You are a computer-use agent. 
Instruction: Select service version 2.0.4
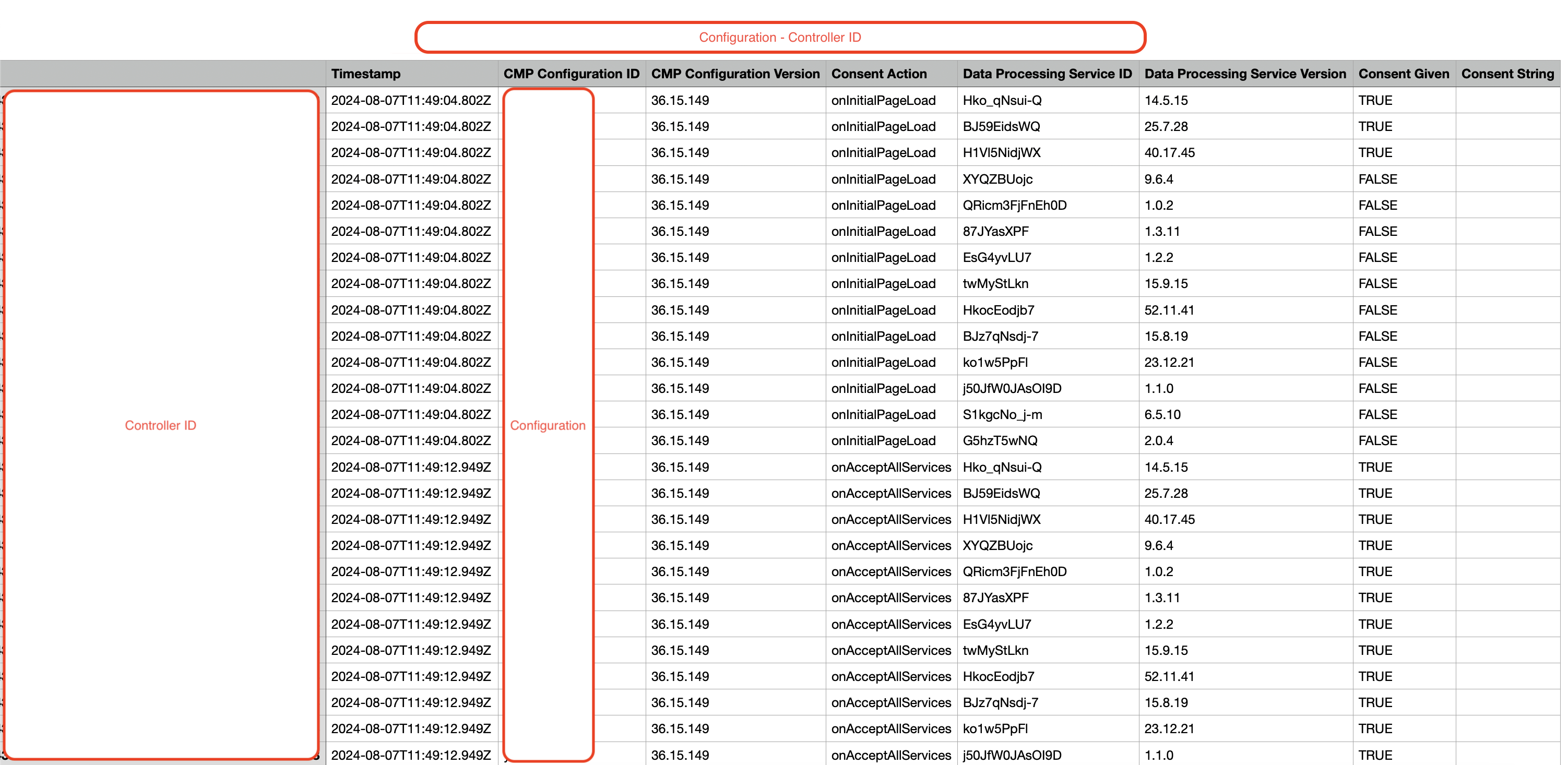point(1158,441)
